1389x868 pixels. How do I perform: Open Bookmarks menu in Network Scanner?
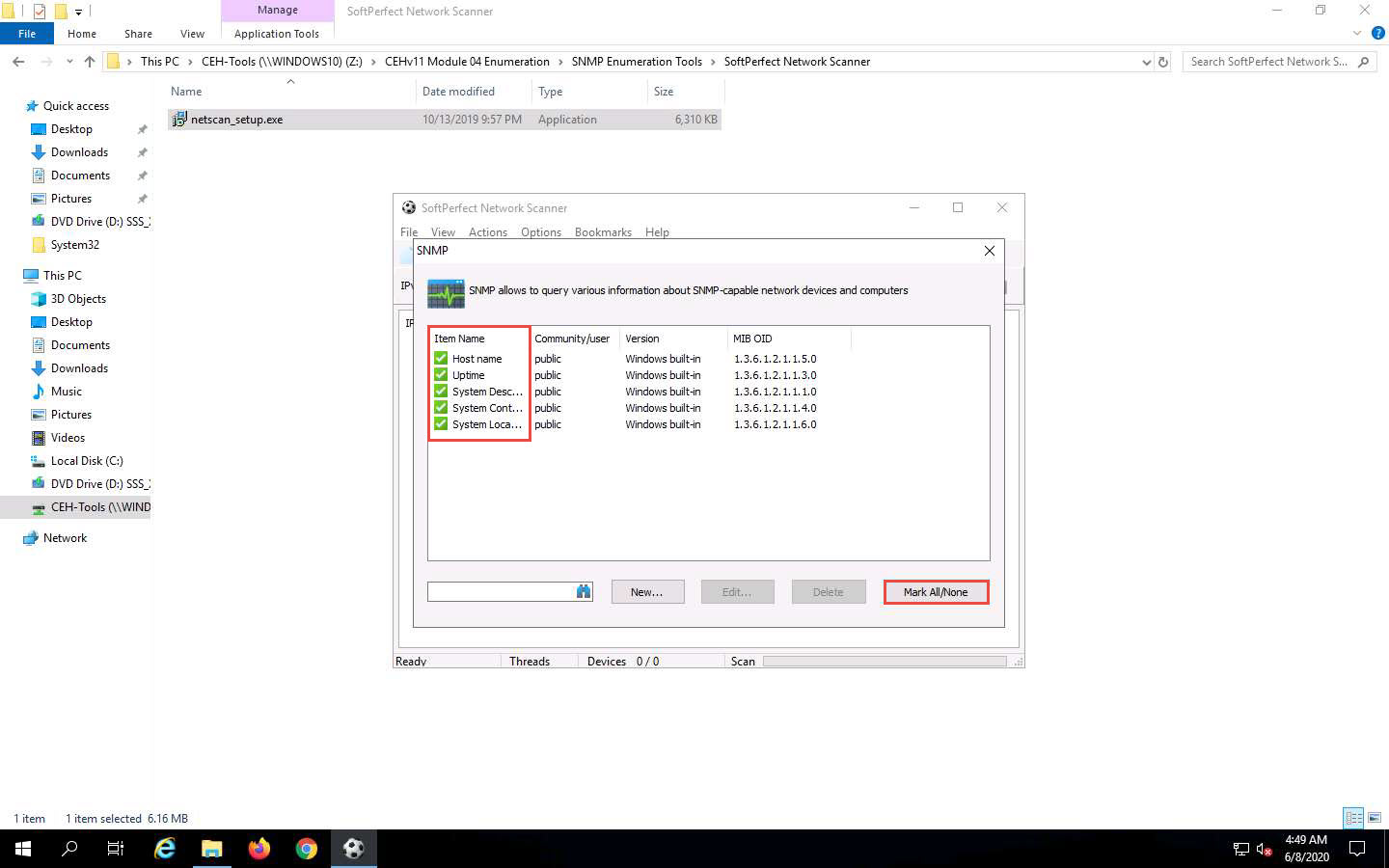tap(603, 232)
